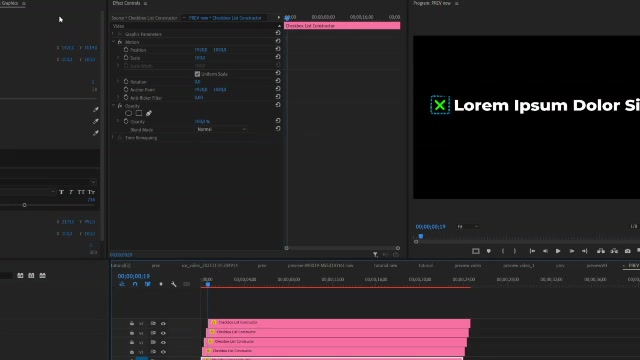This screenshot has width=640, height=360.
Task: Reset the Anchor Point parameter
Action: [278, 89]
